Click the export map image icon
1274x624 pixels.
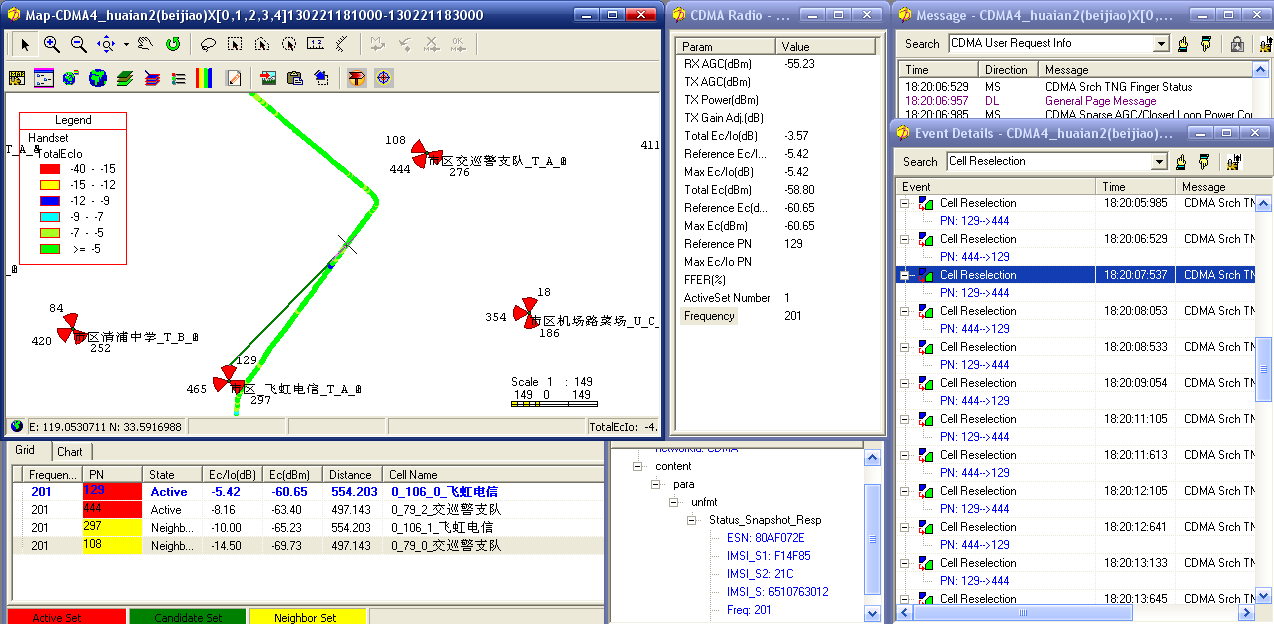coord(268,77)
